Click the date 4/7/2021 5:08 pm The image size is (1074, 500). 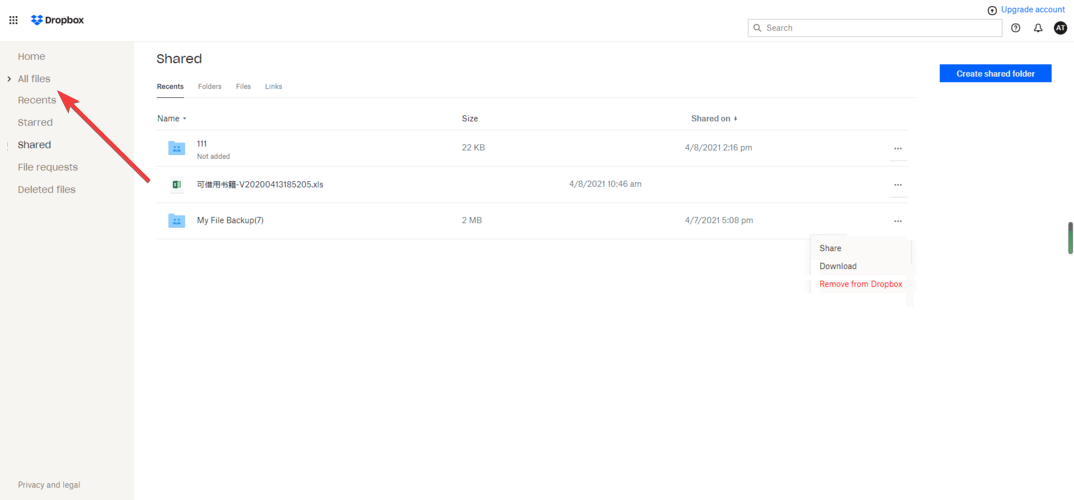coord(719,221)
